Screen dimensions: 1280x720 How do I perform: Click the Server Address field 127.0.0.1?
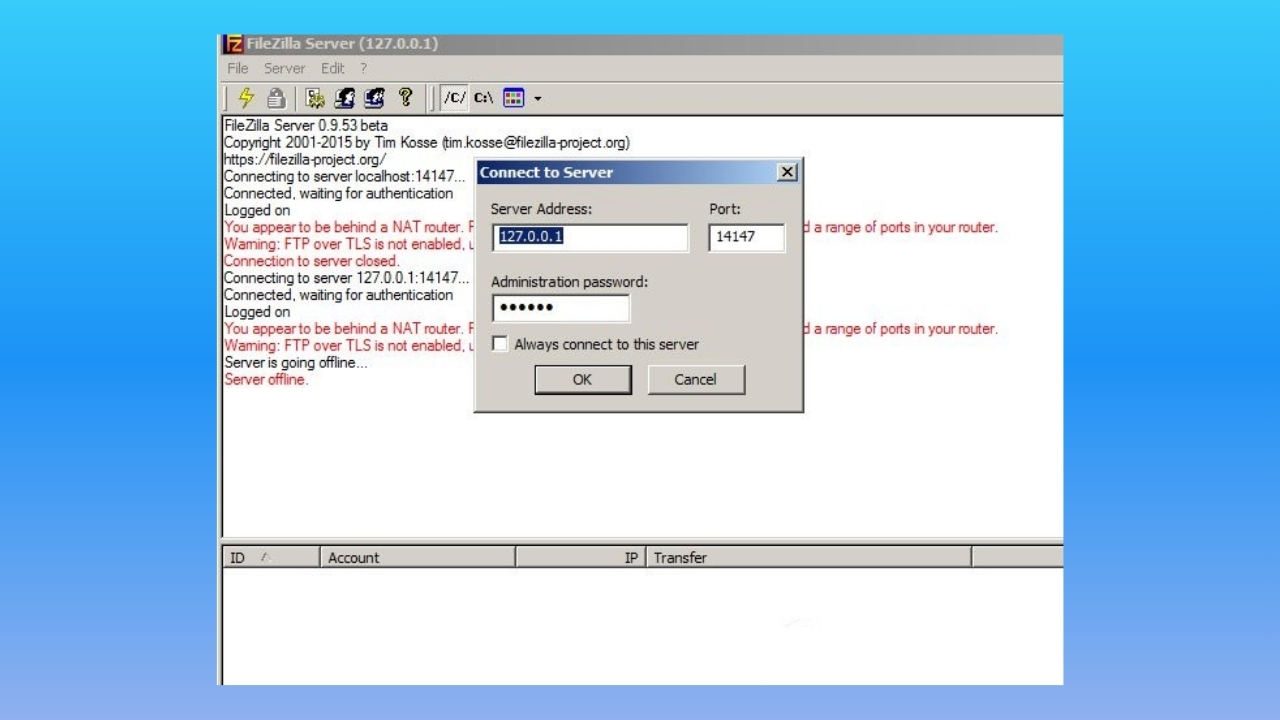coord(590,237)
